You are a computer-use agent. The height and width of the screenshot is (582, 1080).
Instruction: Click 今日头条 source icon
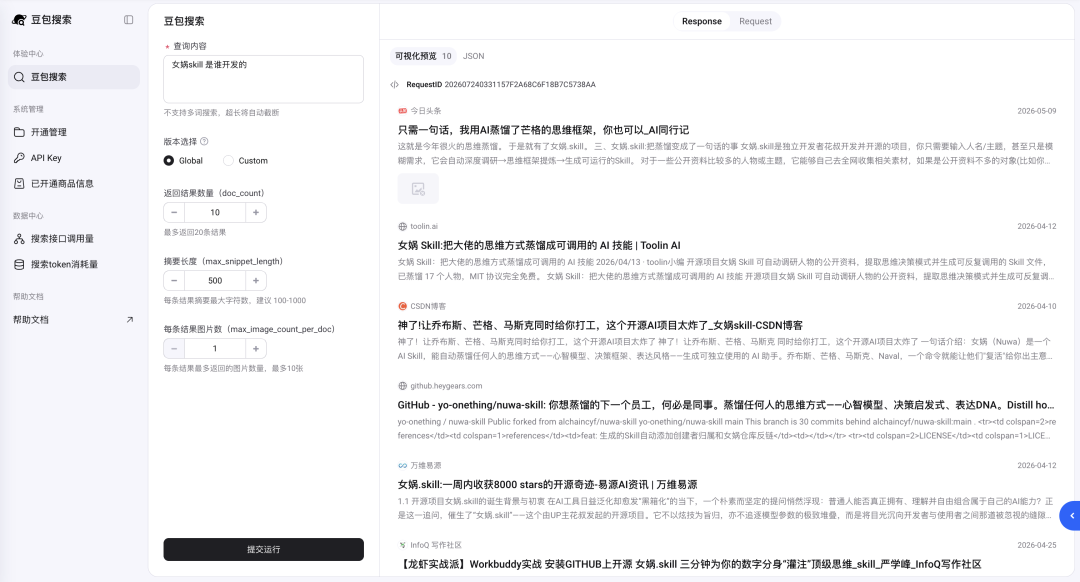point(402,111)
